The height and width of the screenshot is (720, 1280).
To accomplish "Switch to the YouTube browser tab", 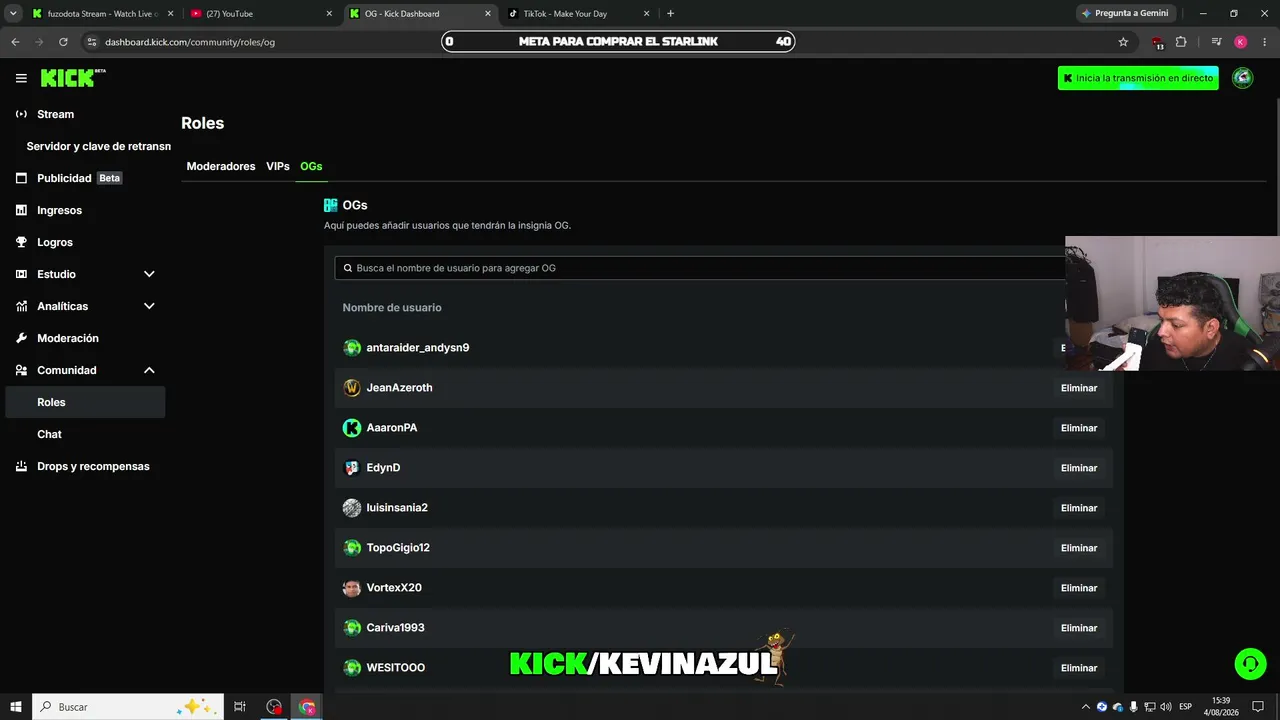I will point(261,14).
